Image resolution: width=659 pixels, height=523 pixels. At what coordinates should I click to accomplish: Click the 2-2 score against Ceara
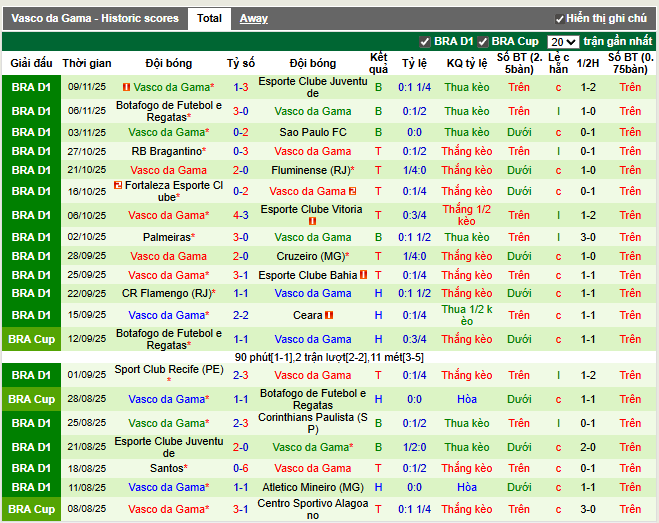tap(241, 315)
